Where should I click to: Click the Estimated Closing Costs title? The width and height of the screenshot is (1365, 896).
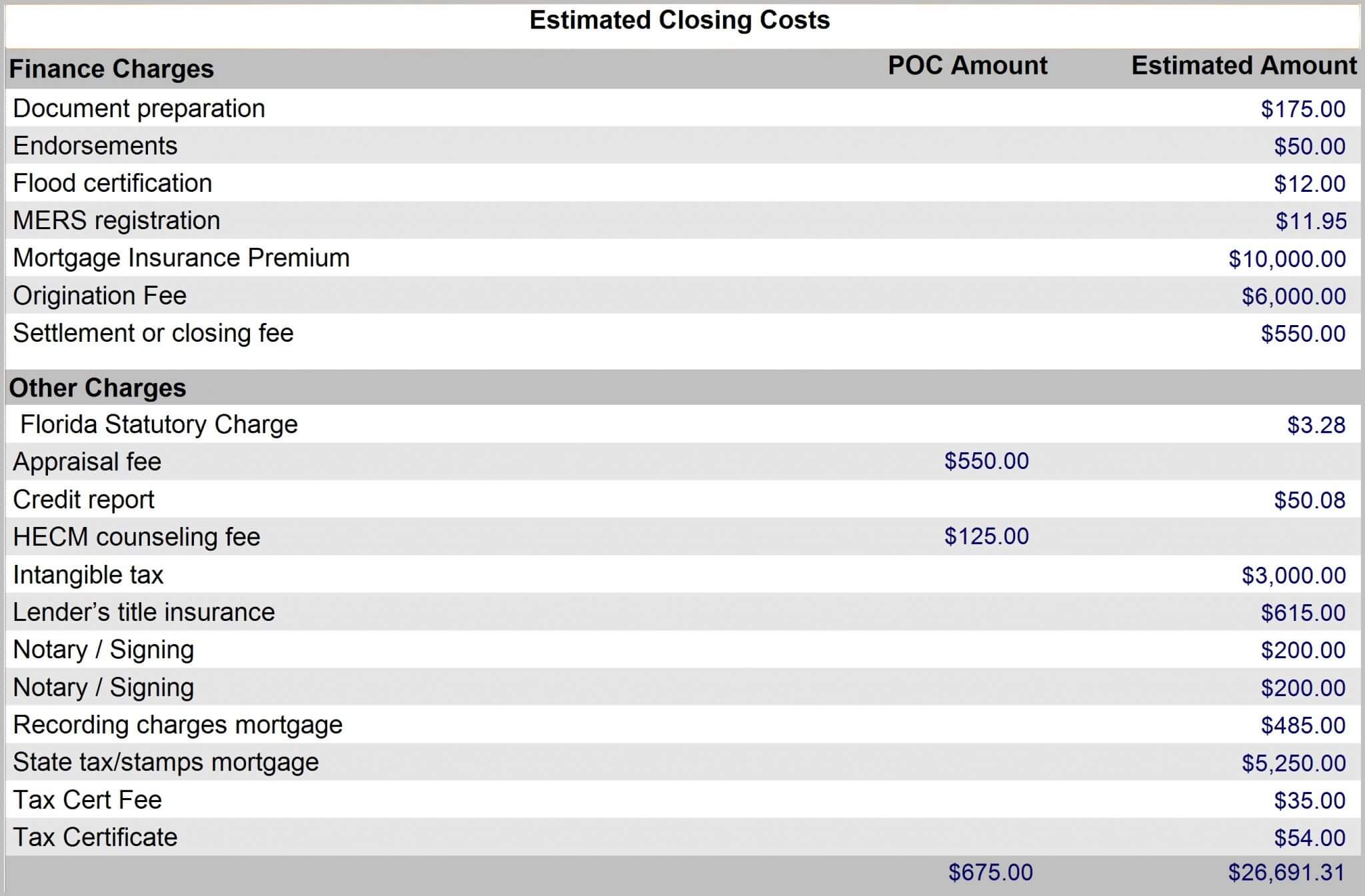679,20
